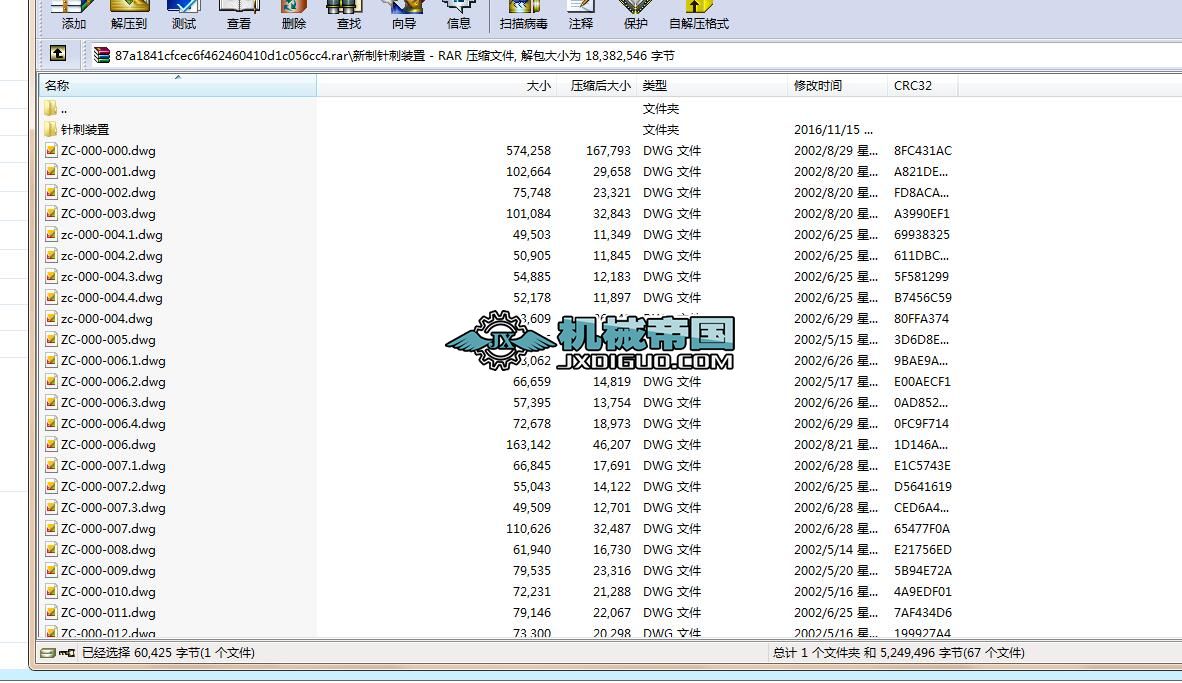1182x683 pixels.
Task: Sort by Modified time (修改时间) column header
Action: click(x=838, y=85)
